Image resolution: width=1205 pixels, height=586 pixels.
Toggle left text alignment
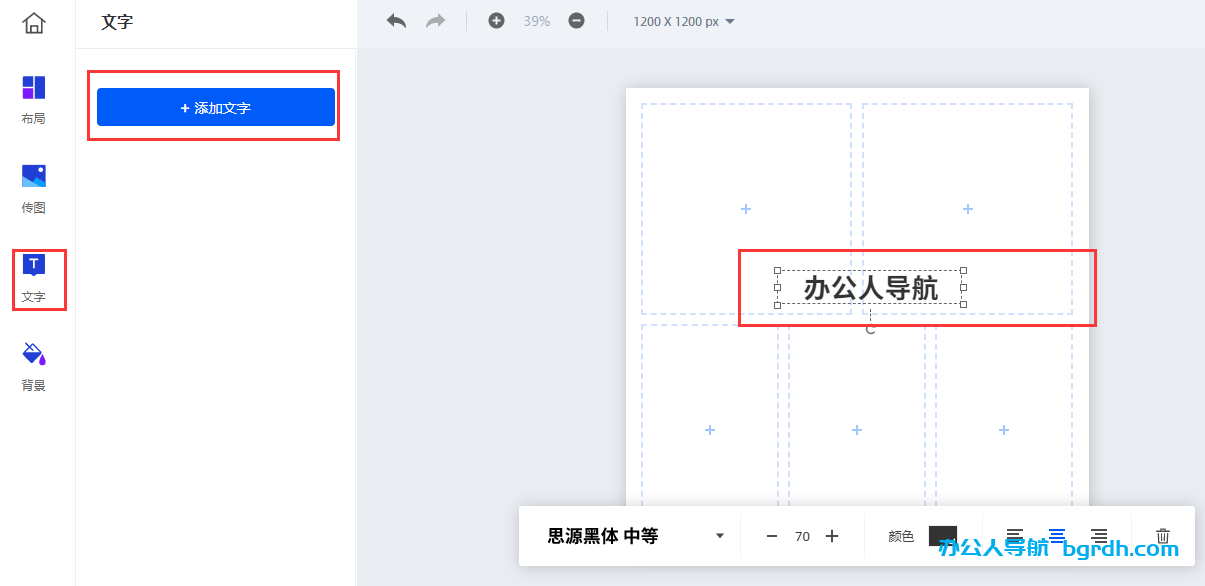pos(1015,535)
